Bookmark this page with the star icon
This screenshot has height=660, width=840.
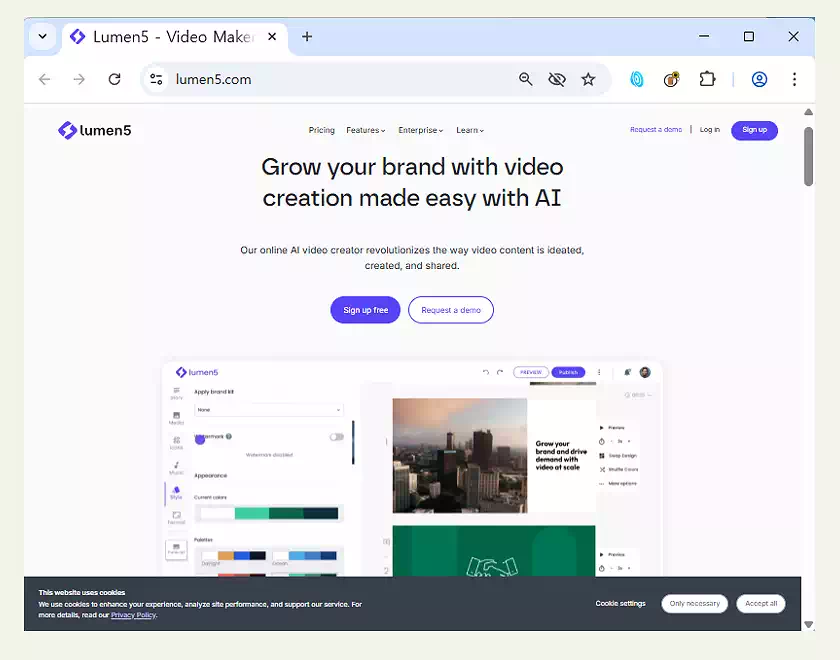[x=588, y=79]
